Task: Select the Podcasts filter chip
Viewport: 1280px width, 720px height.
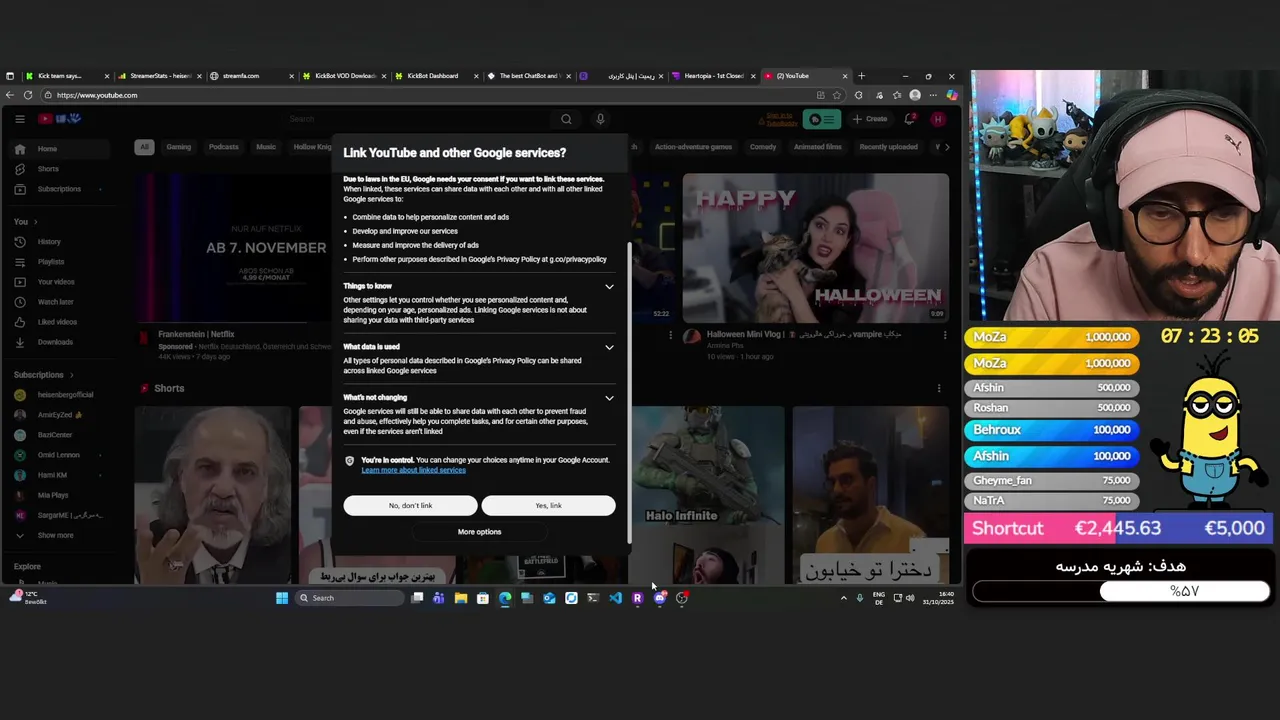Action: click(224, 147)
